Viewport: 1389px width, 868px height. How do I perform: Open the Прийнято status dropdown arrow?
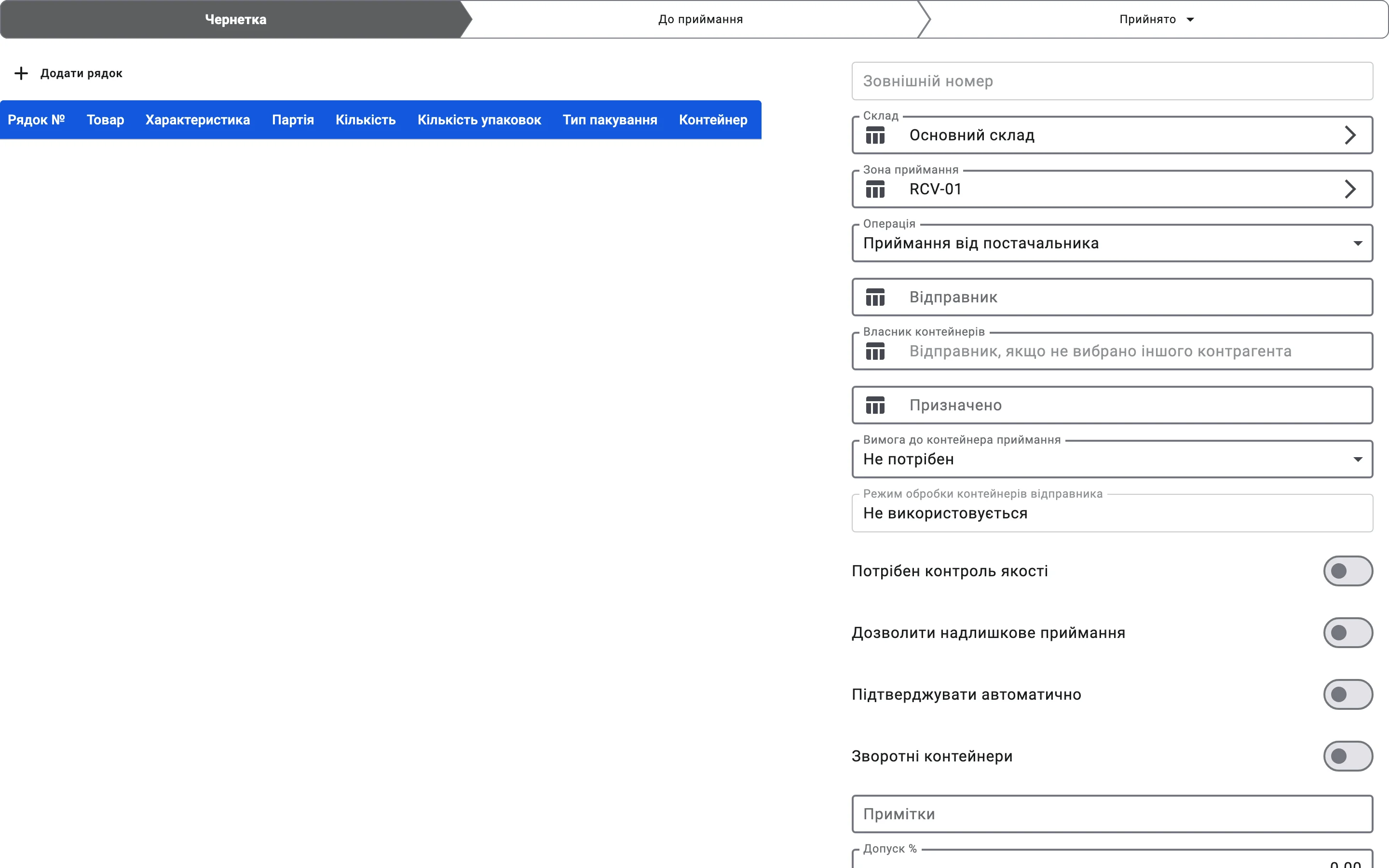[x=1190, y=19]
